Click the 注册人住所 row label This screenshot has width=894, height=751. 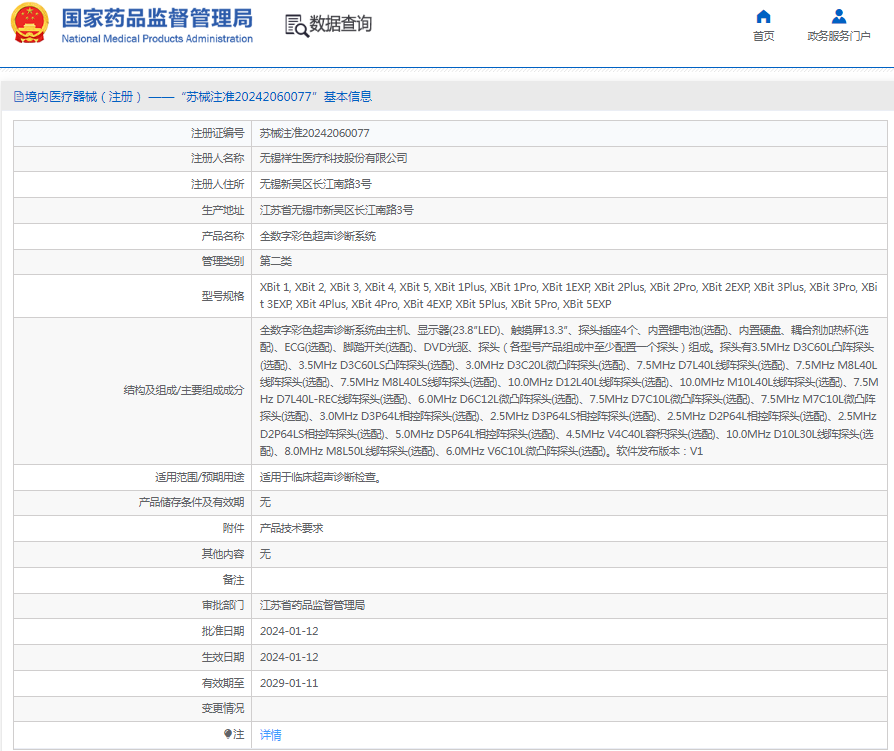(x=217, y=184)
